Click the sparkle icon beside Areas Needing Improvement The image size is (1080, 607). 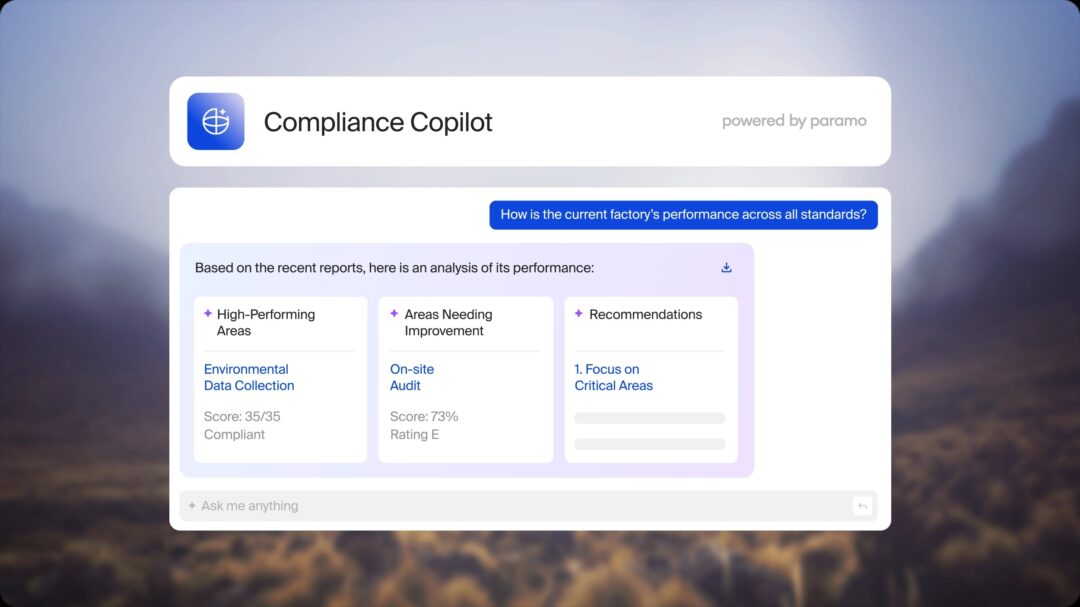click(x=394, y=313)
